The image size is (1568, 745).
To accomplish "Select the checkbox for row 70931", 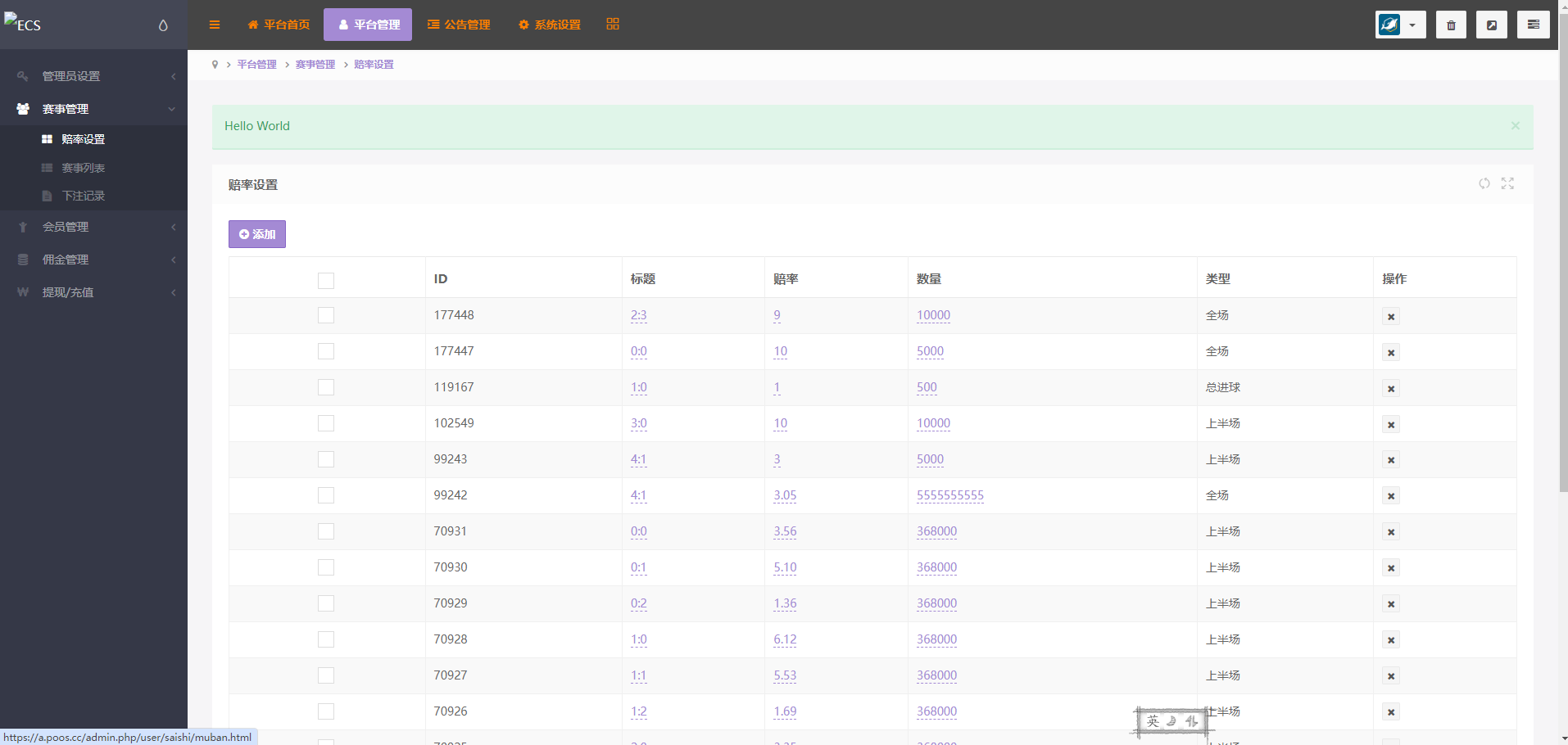I will point(326,531).
